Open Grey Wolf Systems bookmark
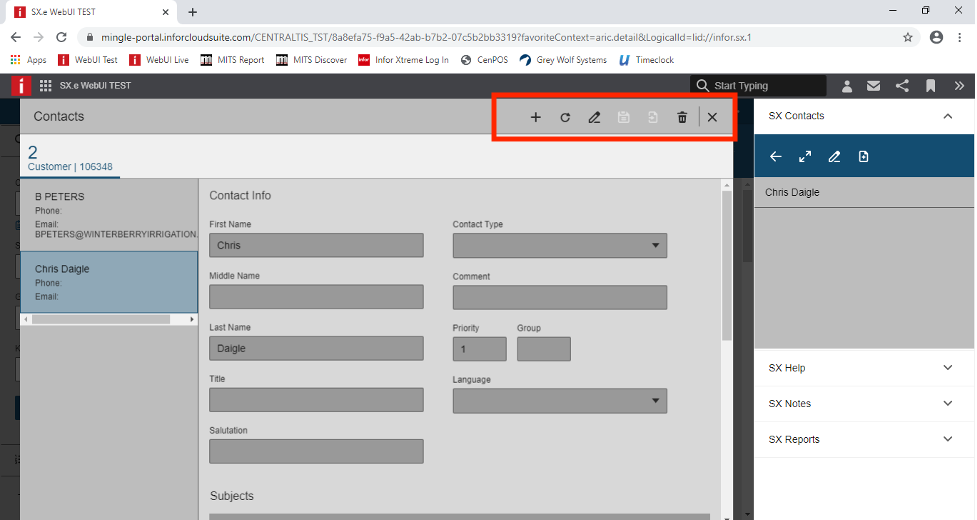This screenshot has height=520, width=977. coord(563,60)
